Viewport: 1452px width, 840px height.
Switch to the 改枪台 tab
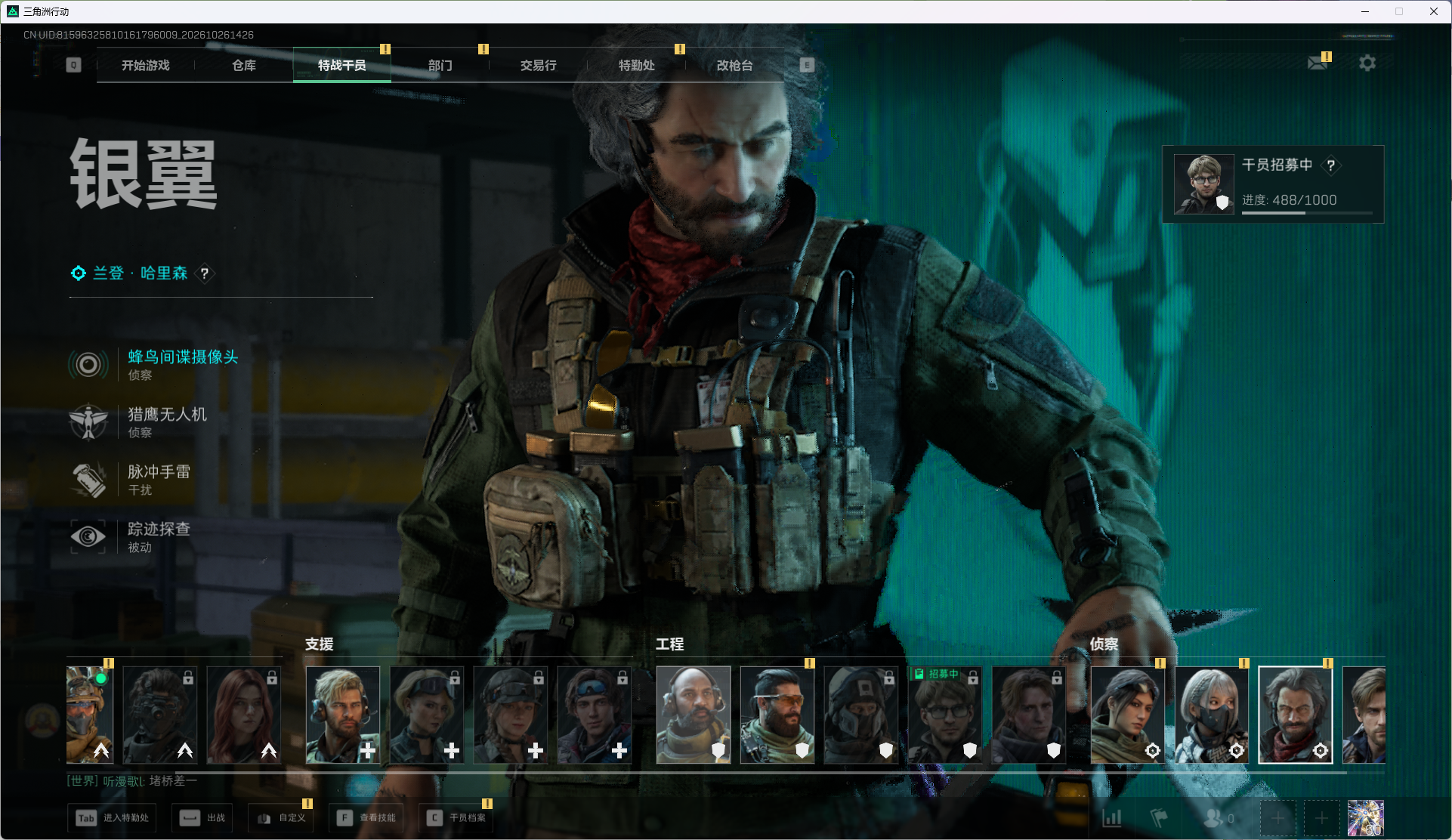click(x=735, y=66)
